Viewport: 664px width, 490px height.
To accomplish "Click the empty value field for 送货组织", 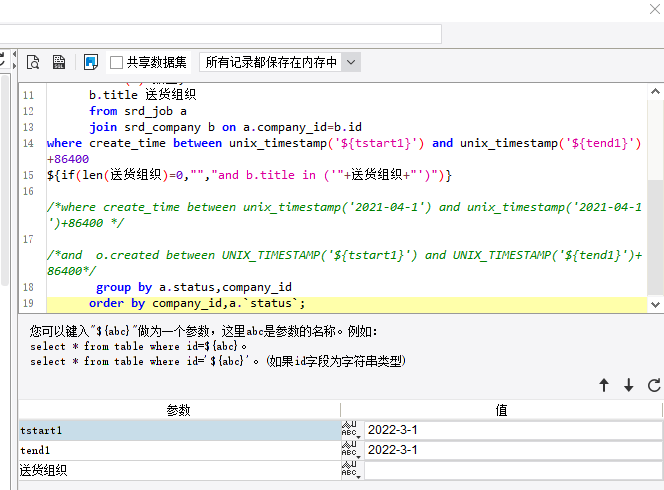I will click(512, 470).
